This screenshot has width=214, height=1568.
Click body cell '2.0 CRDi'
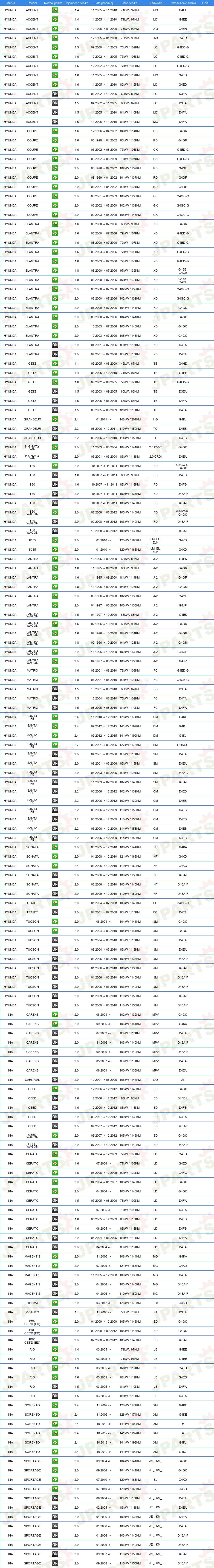tap(155, 457)
